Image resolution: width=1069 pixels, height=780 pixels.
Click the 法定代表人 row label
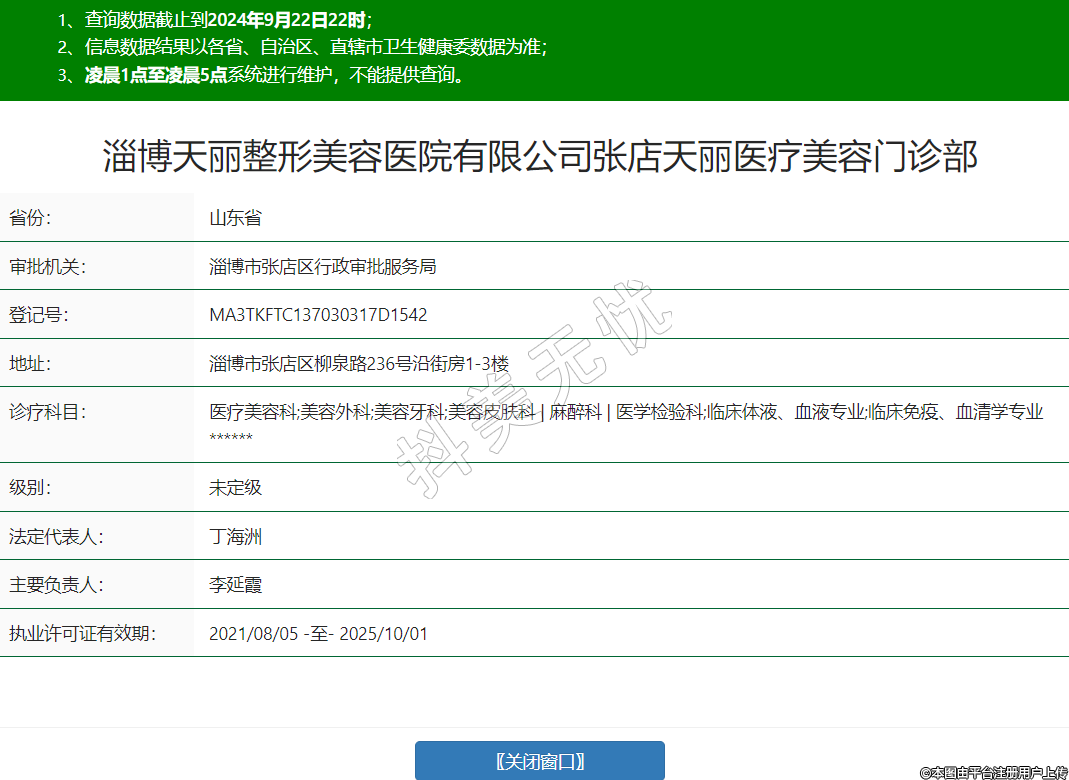pos(57,537)
